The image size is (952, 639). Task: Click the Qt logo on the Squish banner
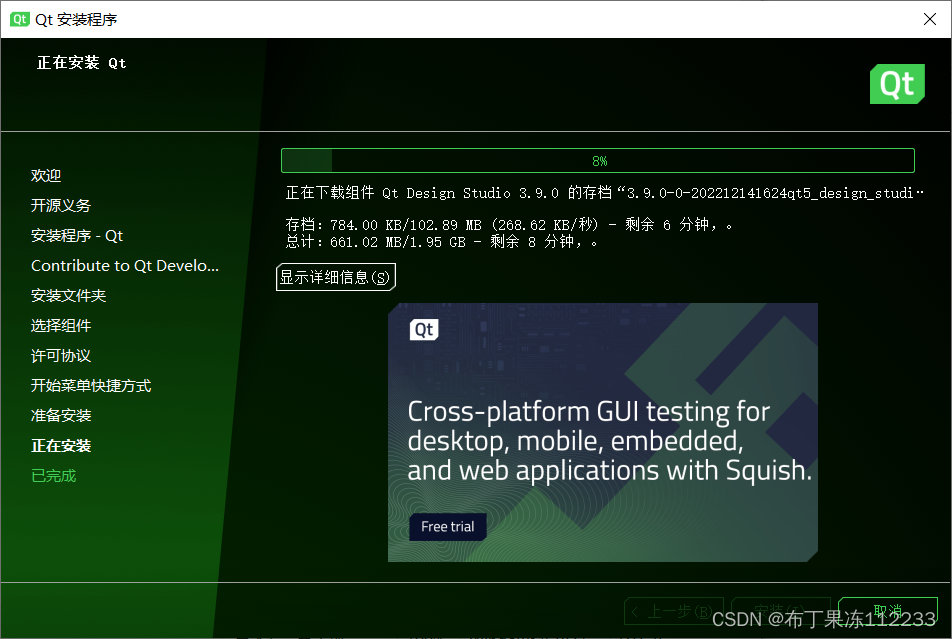pyautogui.click(x=424, y=329)
